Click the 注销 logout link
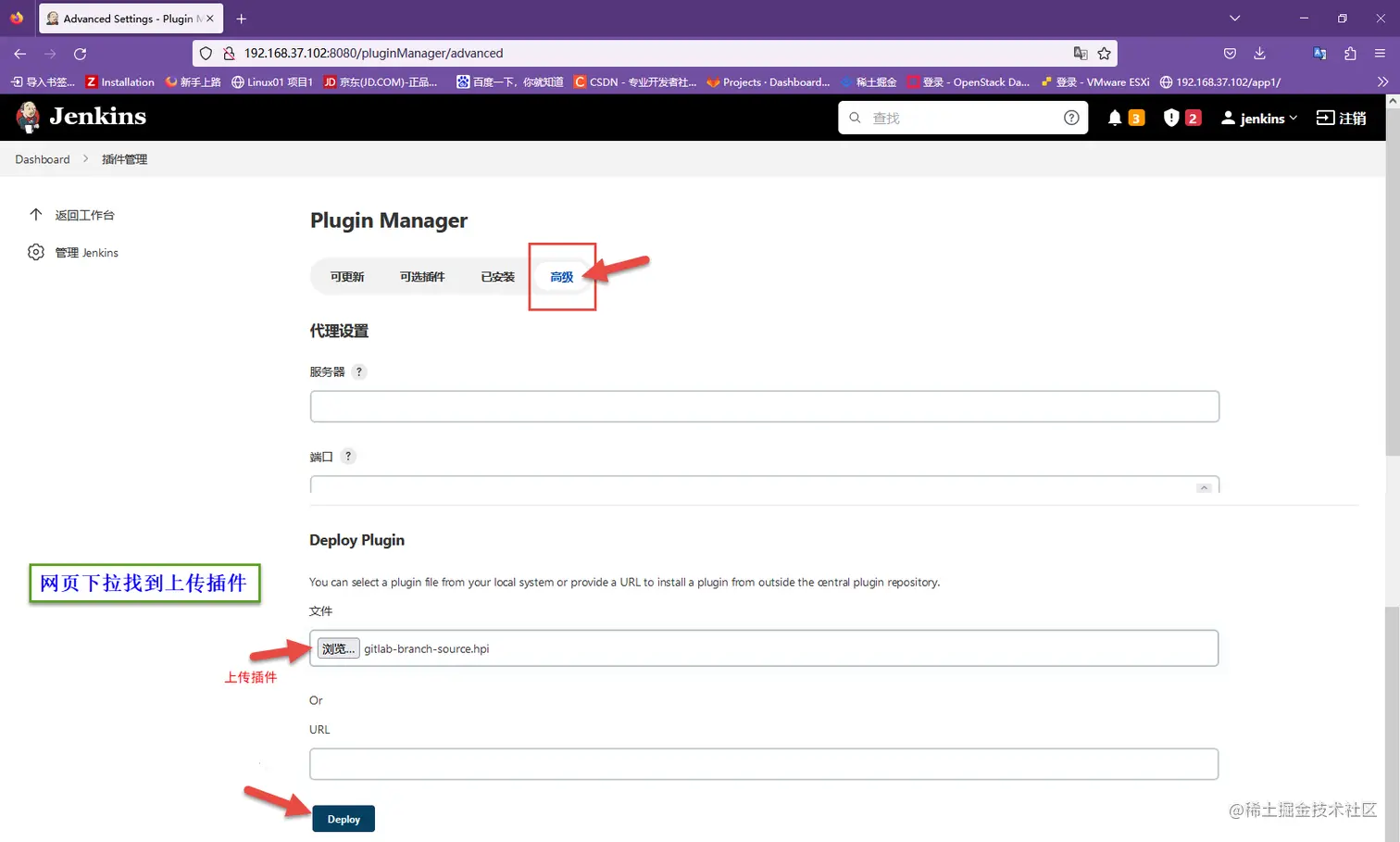The height and width of the screenshot is (842, 1400). pos(1342,118)
